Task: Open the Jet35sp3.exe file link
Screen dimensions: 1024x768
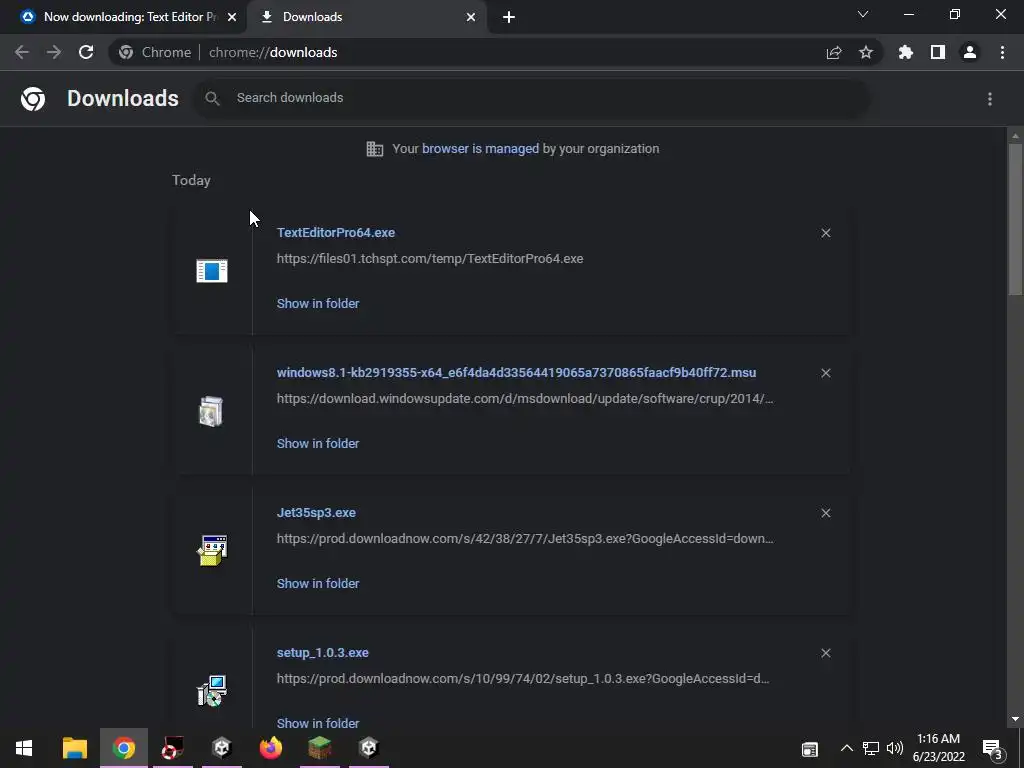Action: (316, 513)
